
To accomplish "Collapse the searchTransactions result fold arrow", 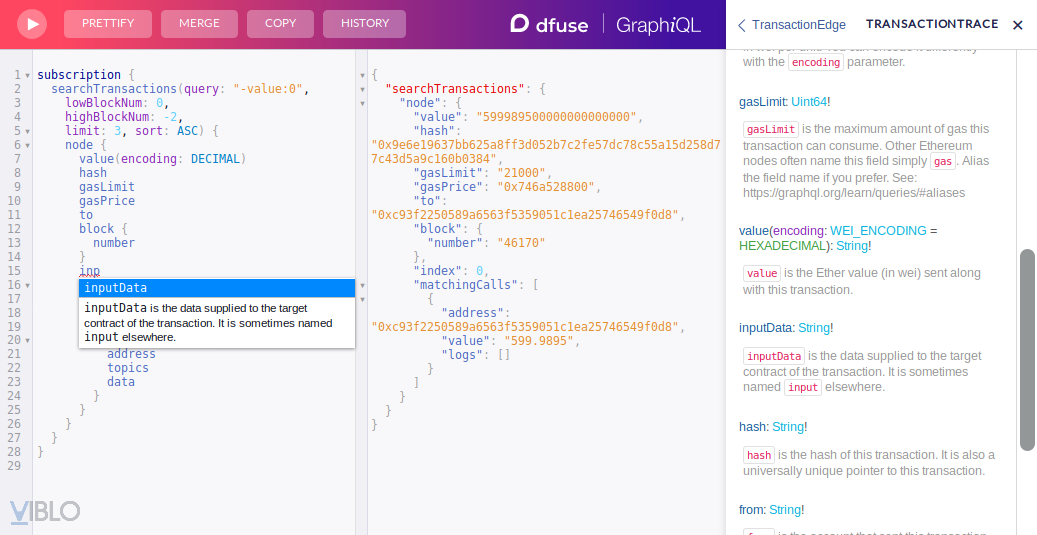I will pyautogui.click(x=362, y=89).
